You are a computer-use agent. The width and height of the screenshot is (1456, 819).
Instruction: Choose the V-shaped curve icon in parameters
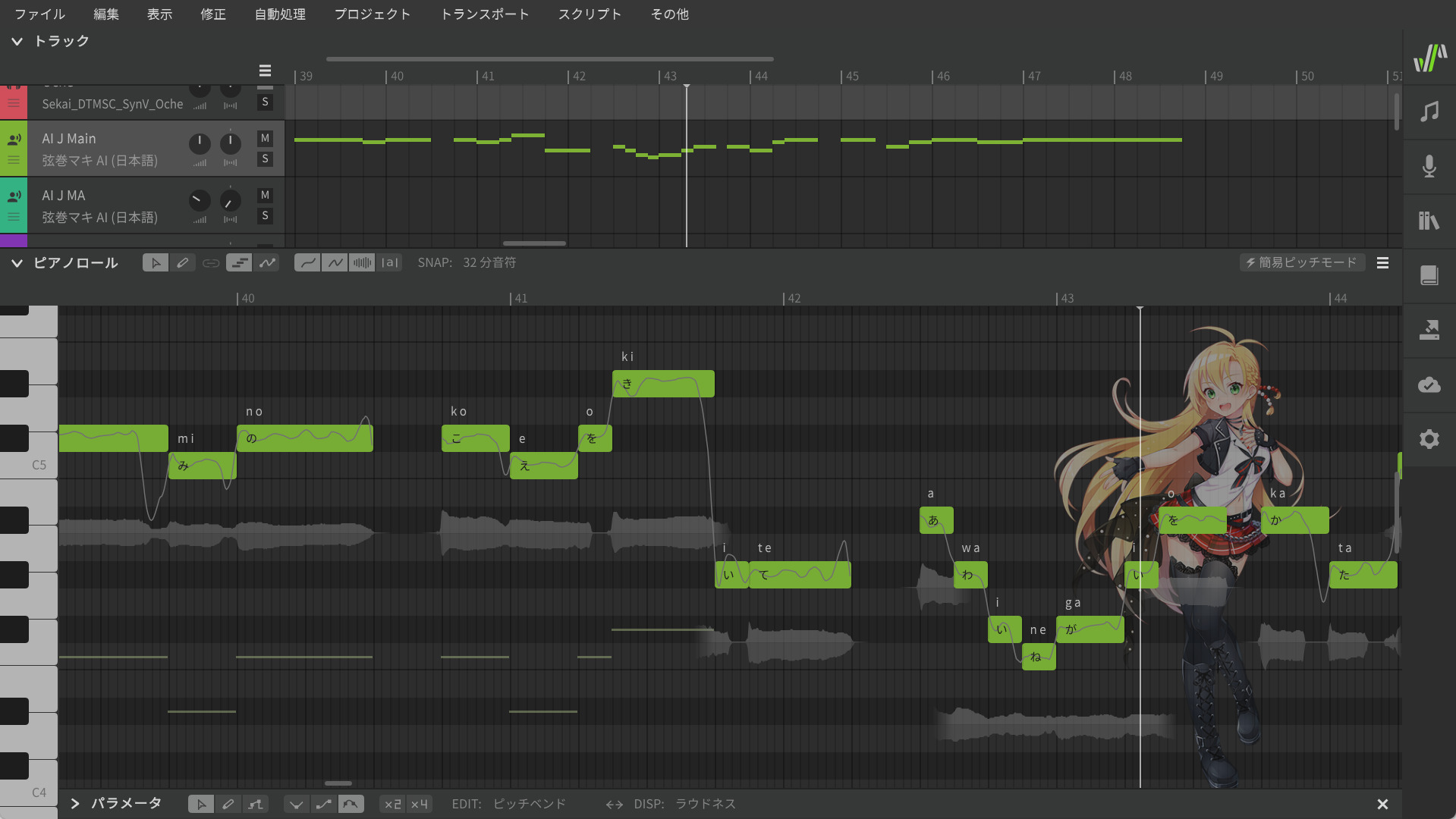coord(297,804)
